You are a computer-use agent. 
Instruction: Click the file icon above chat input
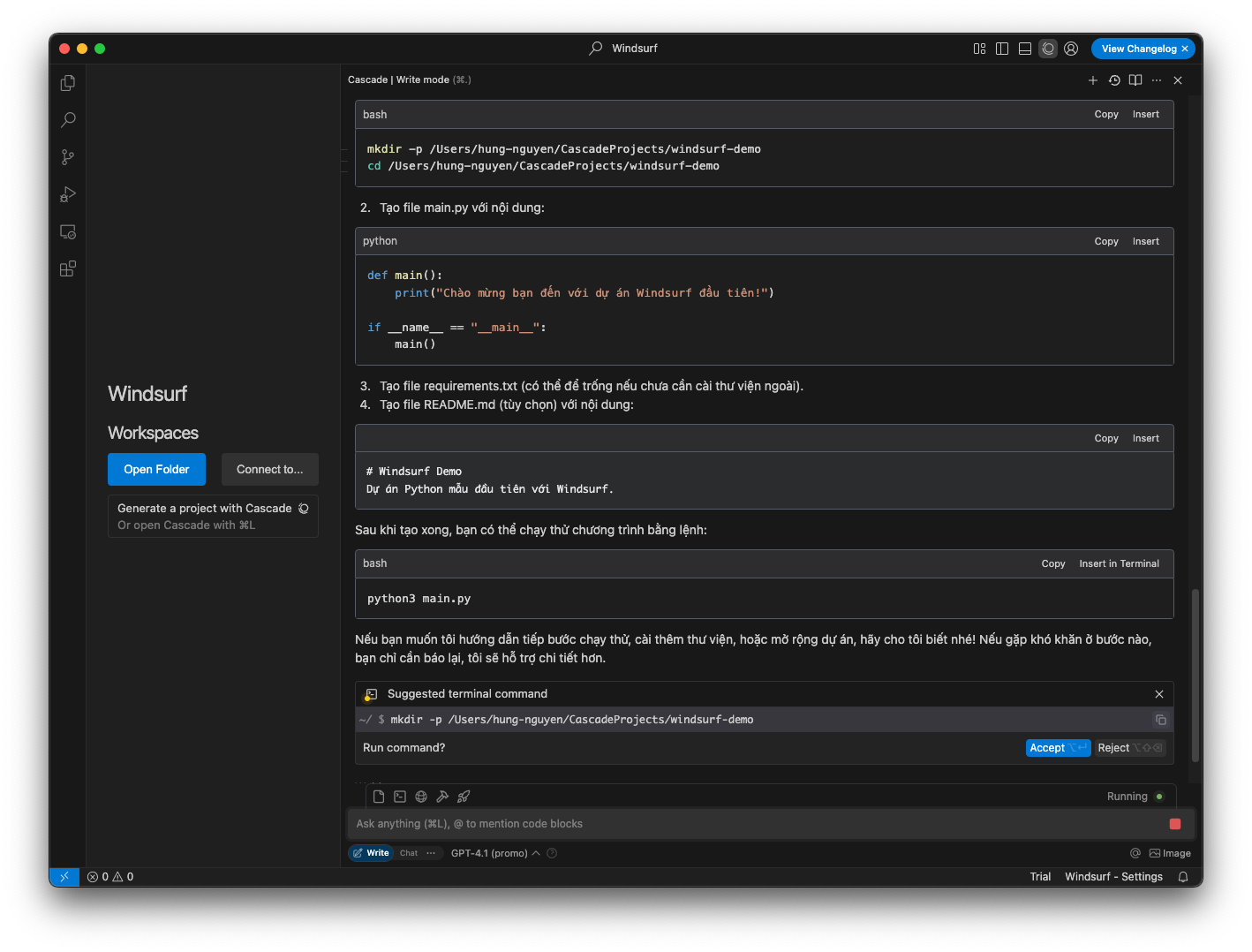(x=379, y=797)
